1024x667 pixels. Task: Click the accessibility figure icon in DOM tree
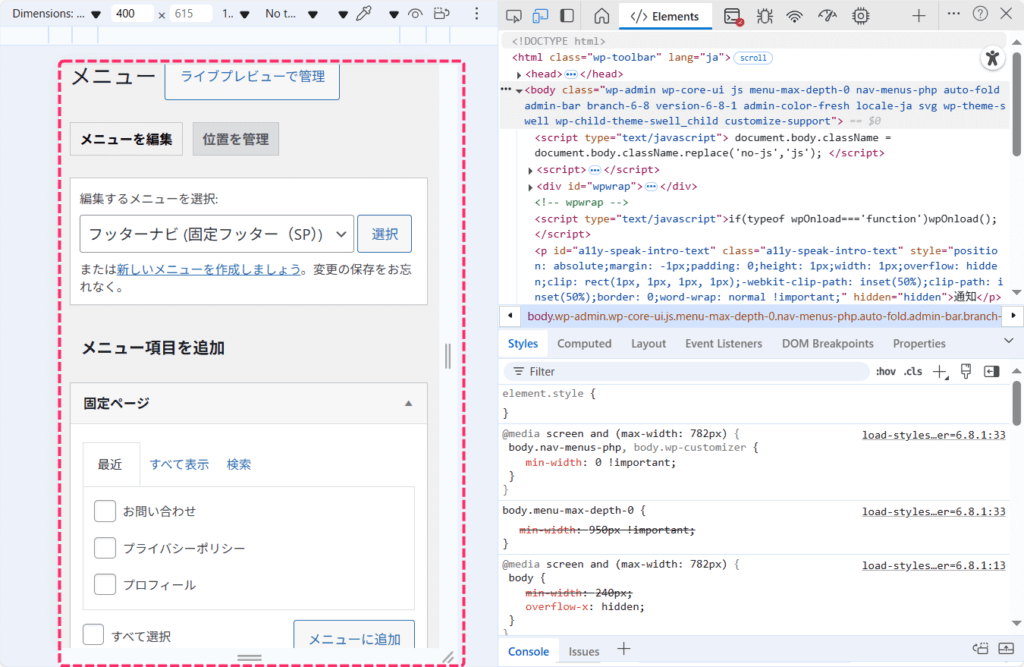tap(992, 58)
